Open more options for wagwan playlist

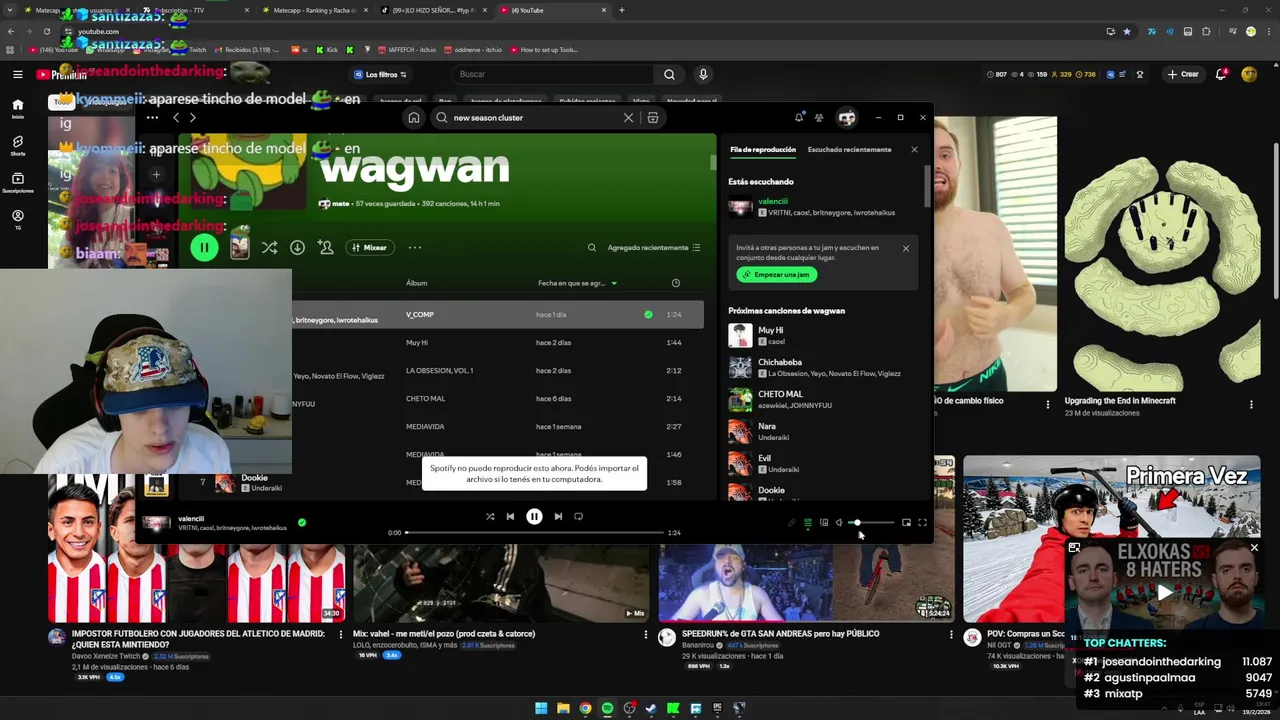point(415,247)
